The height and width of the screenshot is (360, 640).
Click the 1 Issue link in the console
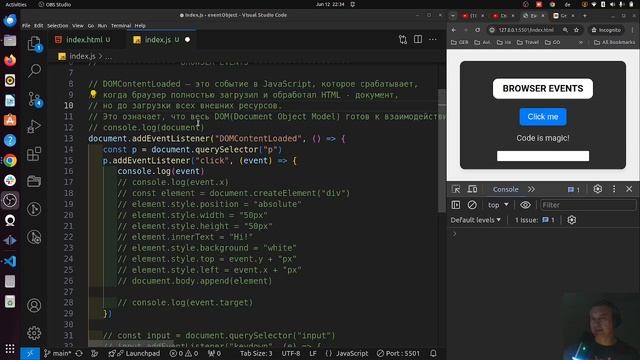click(535, 220)
